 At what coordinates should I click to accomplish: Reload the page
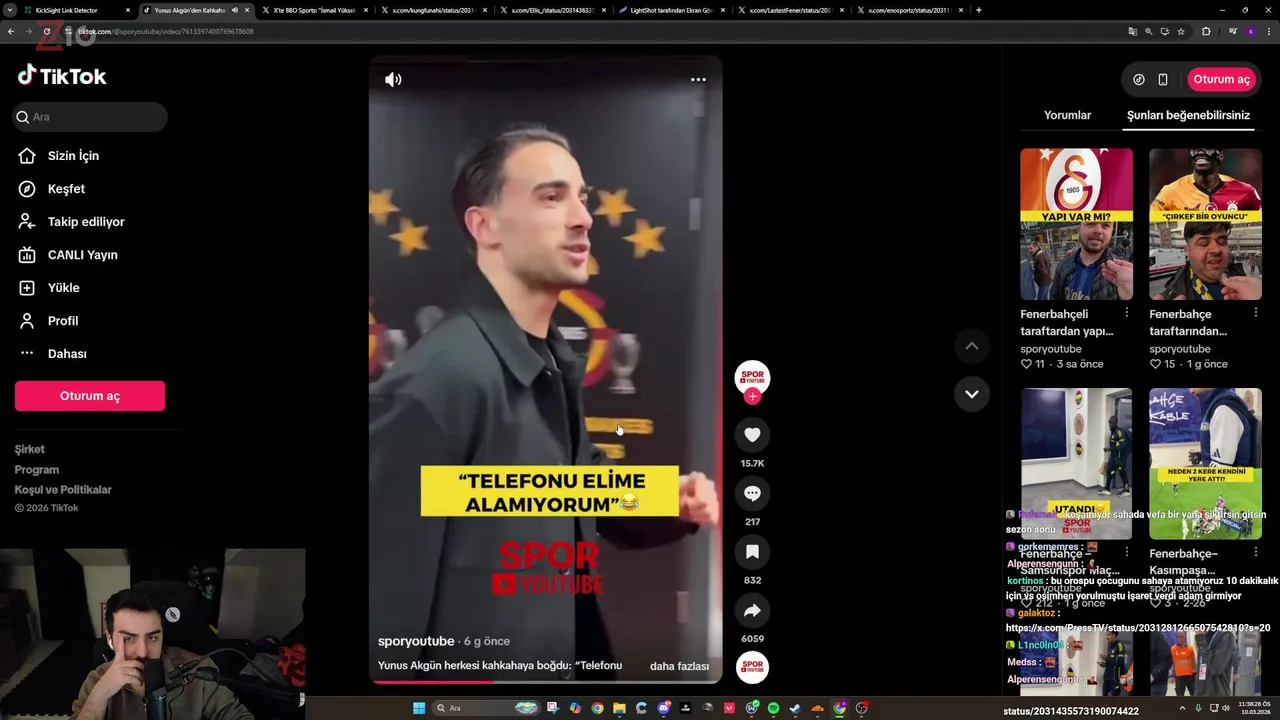(46, 31)
